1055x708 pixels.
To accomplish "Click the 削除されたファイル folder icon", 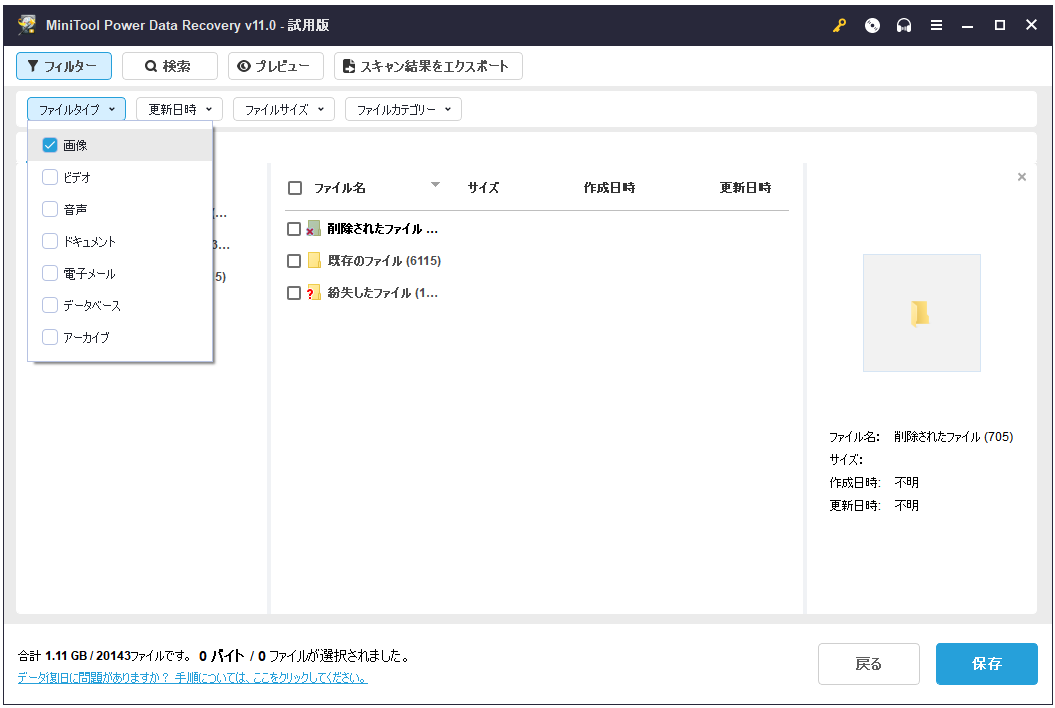I will (314, 229).
